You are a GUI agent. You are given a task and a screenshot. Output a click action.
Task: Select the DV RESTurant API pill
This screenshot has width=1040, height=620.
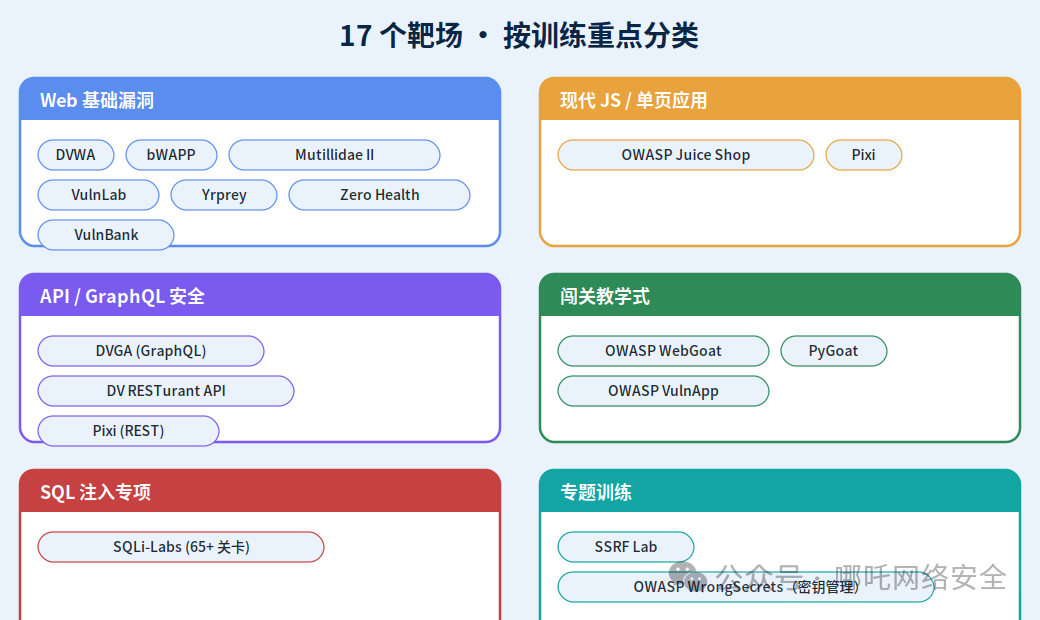click(166, 391)
